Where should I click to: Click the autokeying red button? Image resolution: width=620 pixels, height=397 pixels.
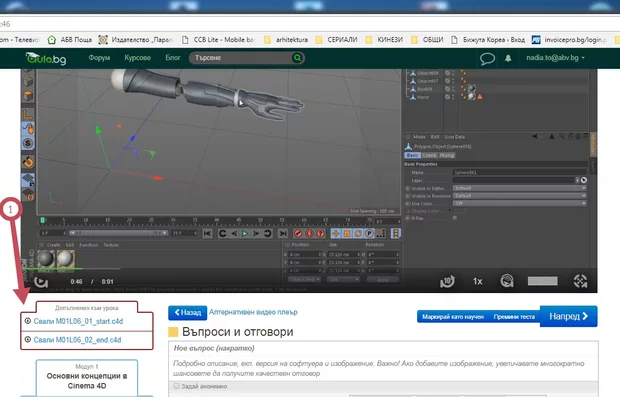[x=309, y=234]
